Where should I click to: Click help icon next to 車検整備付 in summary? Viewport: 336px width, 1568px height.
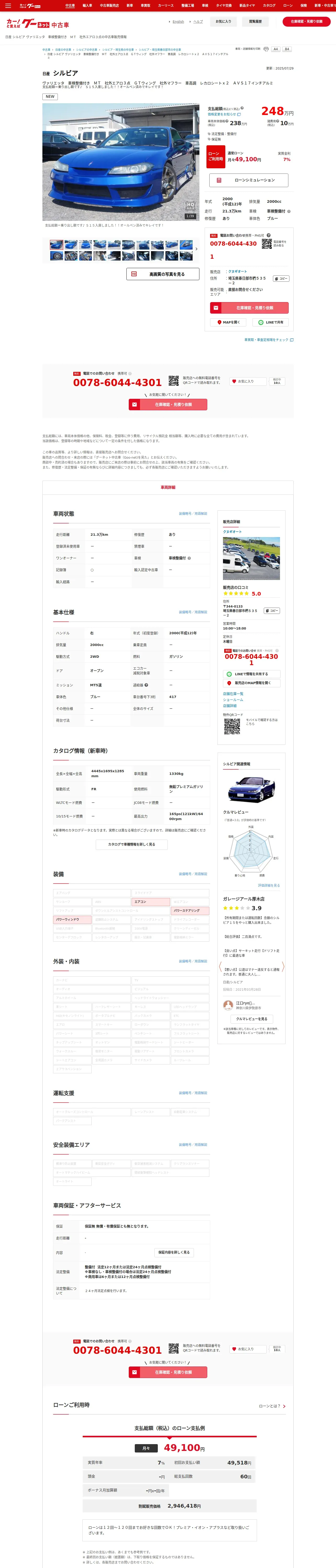tap(289, 211)
